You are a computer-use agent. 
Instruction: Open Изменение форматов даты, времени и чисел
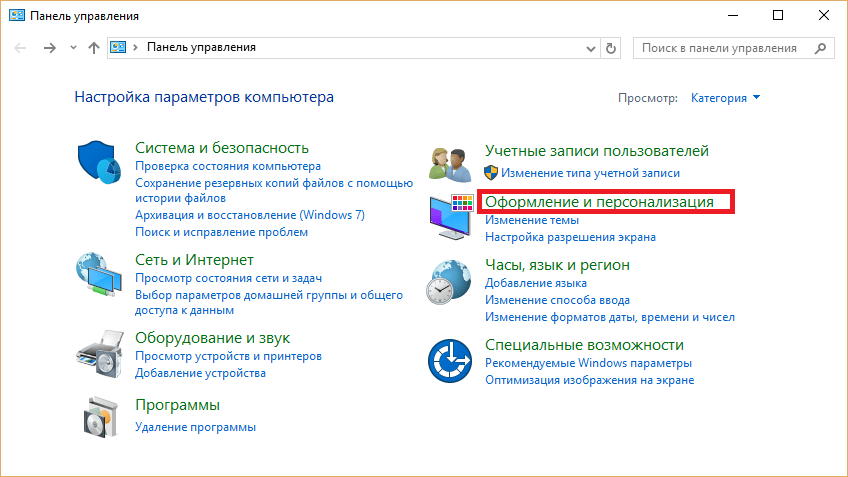pyautogui.click(x=610, y=317)
